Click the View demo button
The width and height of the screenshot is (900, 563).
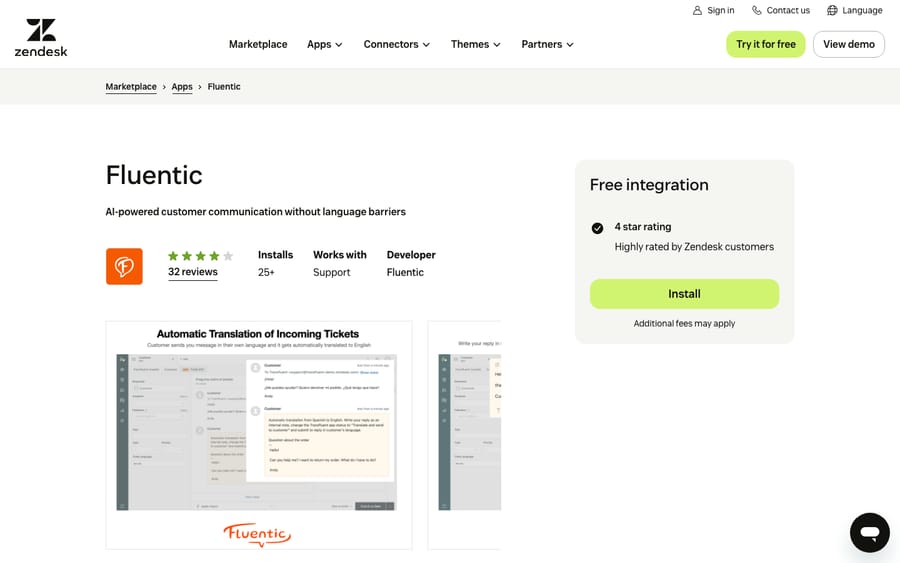click(849, 44)
